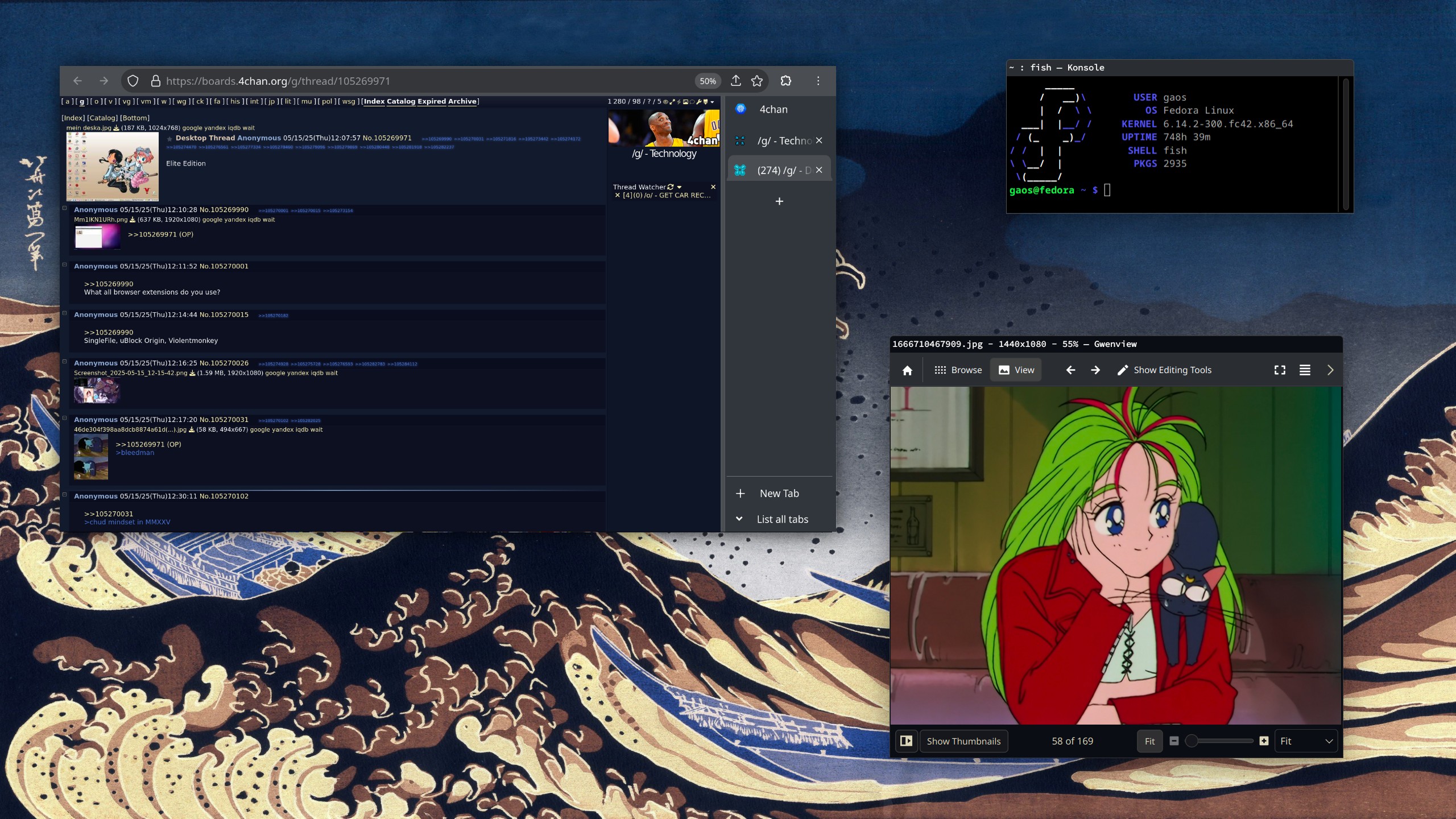
Task: Go to the [wsg] board link
Action: tap(349, 101)
